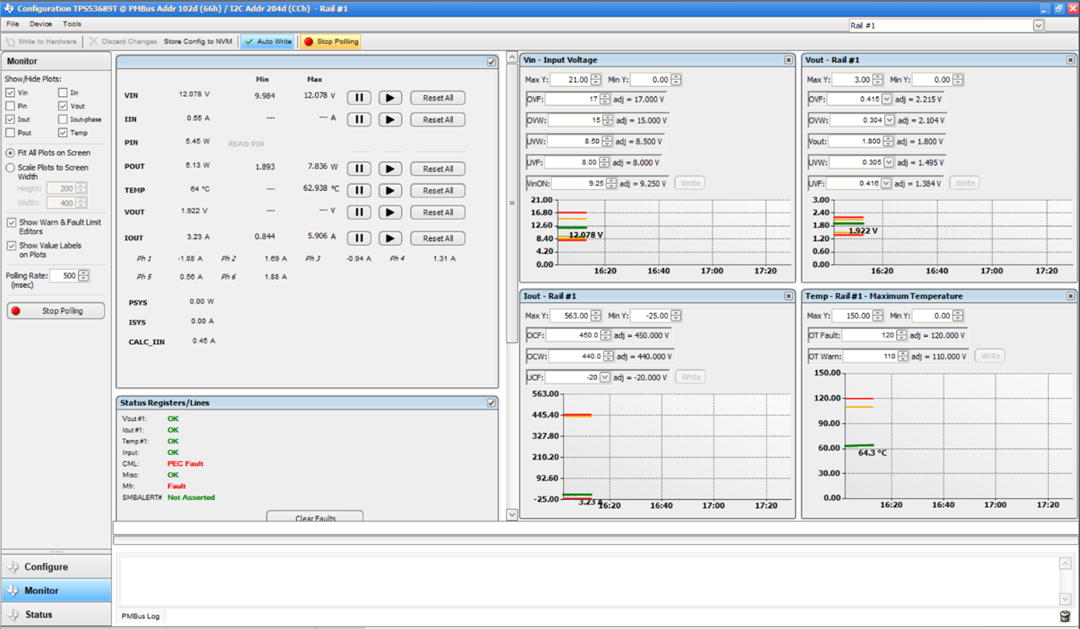Image resolution: width=1080 pixels, height=629 pixels.
Task: Play POUT tracking
Action: coord(390,169)
